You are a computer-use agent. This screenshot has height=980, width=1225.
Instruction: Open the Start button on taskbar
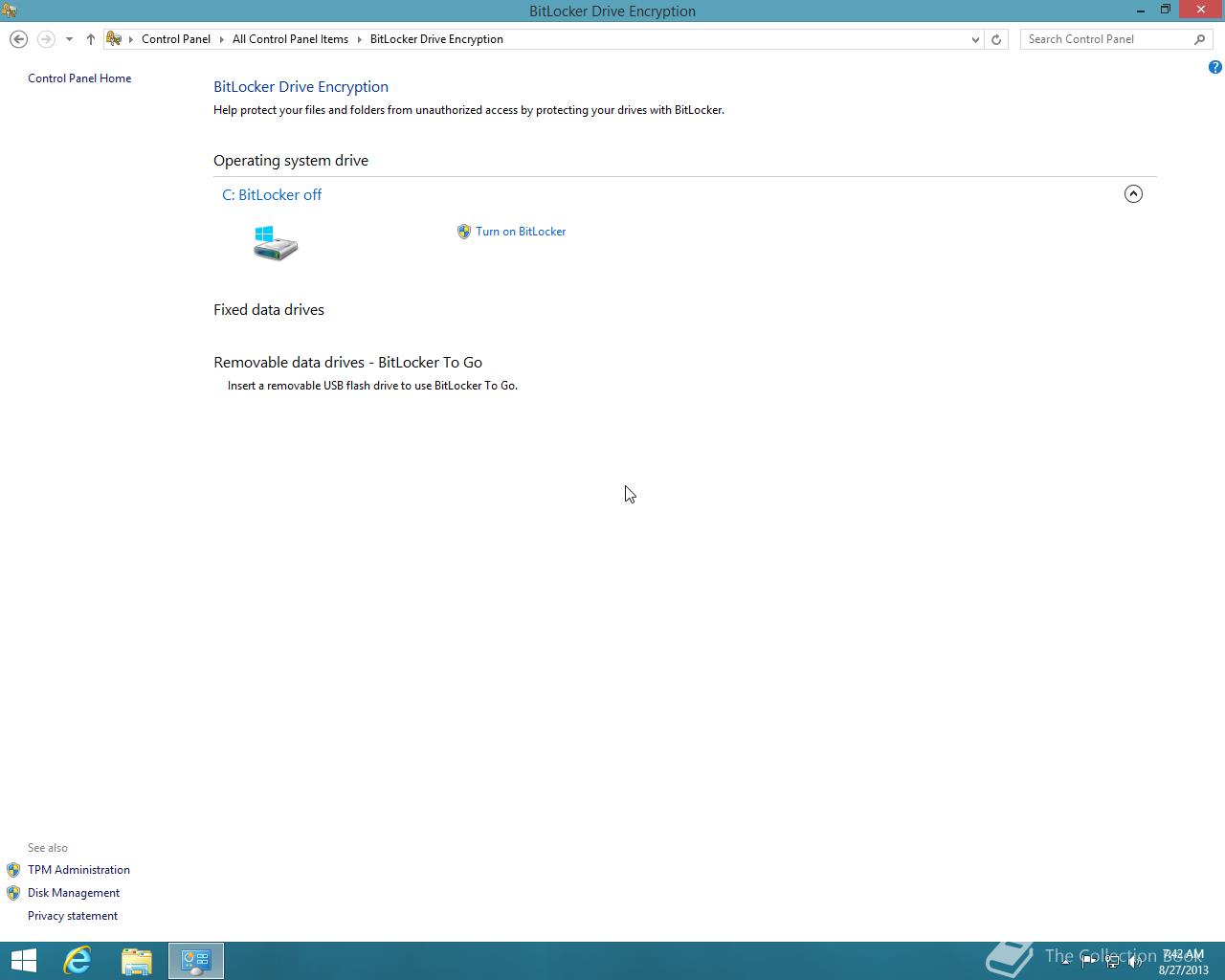(x=23, y=961)
